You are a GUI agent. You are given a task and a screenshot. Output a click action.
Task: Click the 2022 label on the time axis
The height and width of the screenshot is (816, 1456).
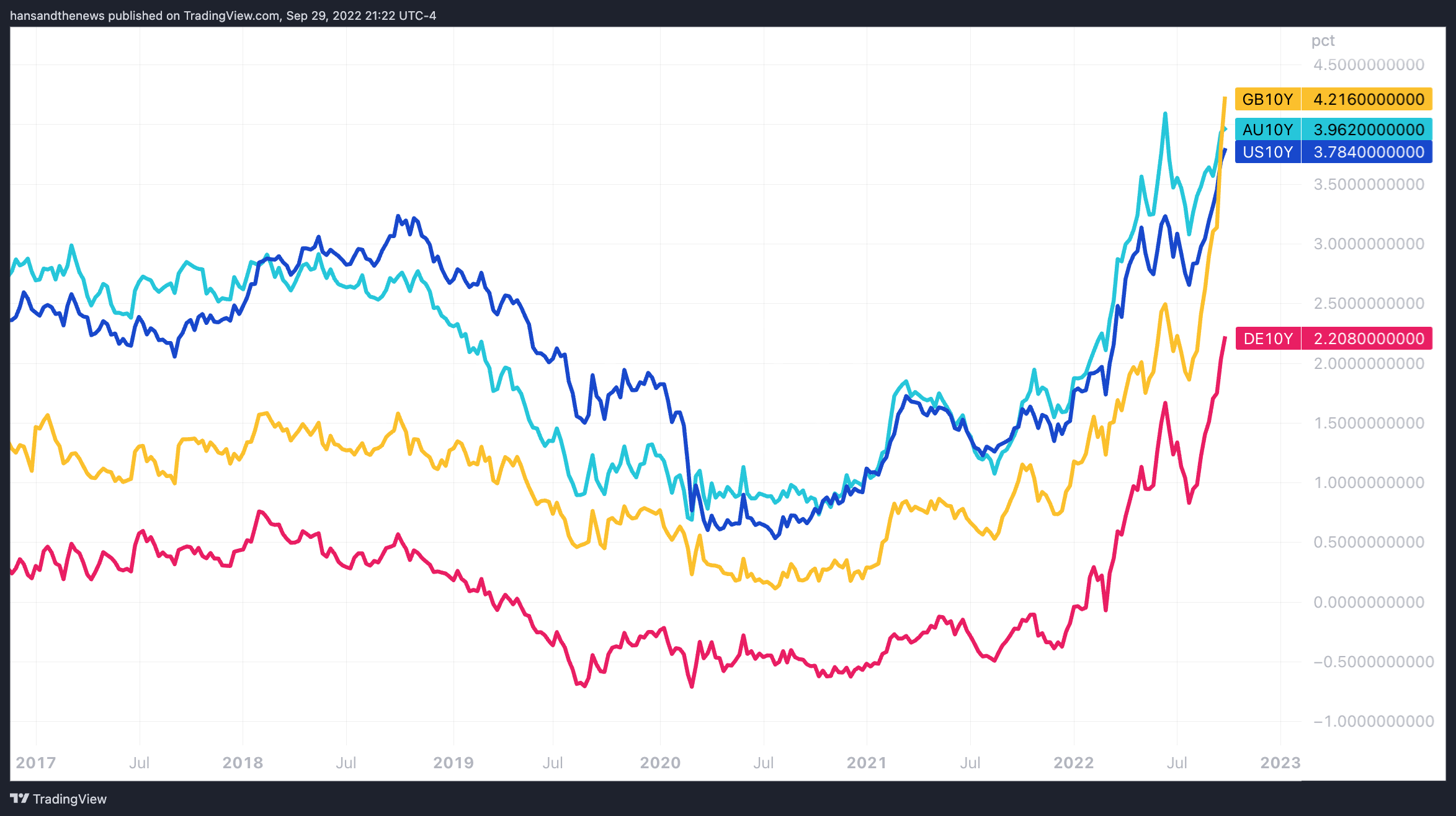1073,763
